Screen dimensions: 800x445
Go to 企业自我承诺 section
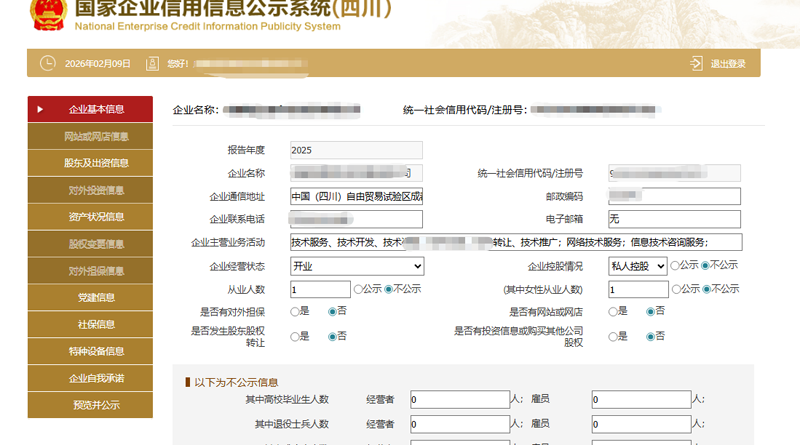click(90, 378)
